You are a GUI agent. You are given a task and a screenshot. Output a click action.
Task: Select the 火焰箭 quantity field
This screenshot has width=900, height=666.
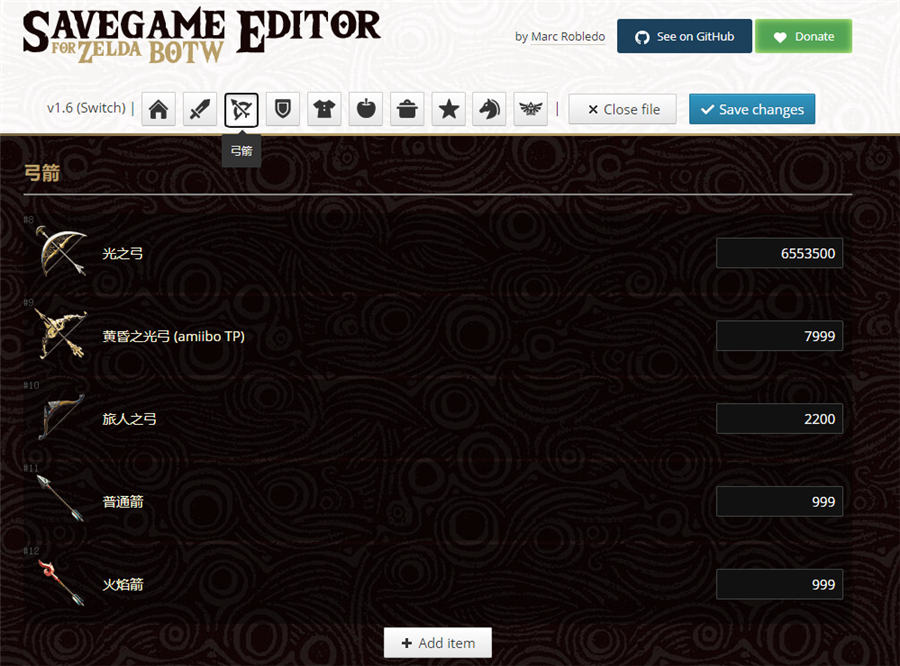[779, 585]
